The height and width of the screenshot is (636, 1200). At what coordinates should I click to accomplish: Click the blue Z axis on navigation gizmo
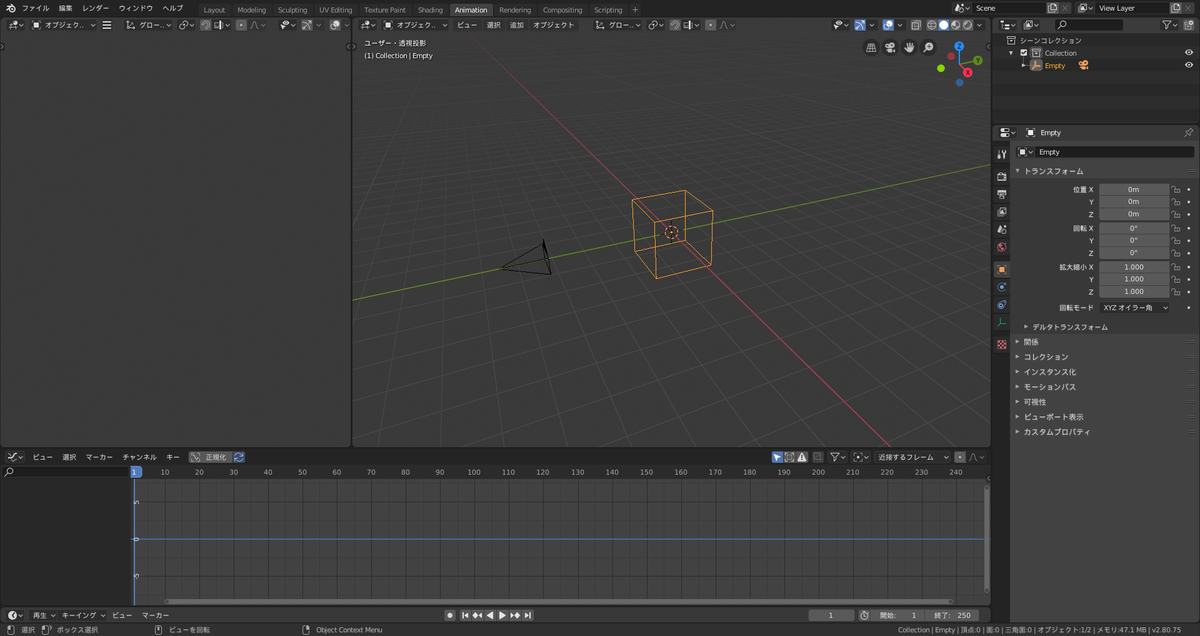click(x=959, y=46)
